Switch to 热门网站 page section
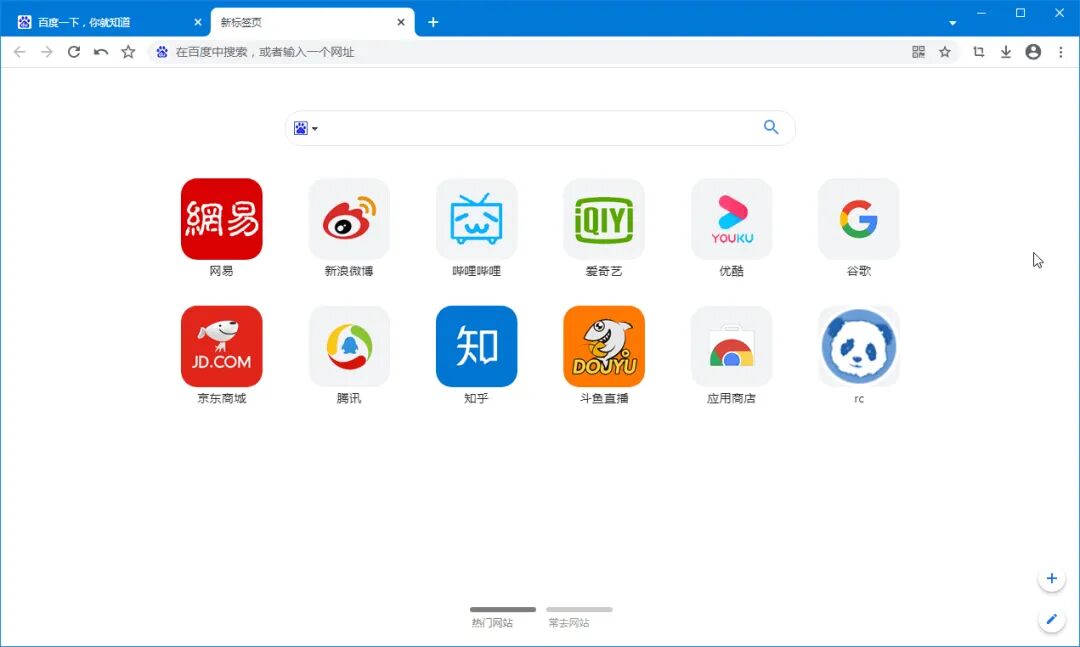 coord(502,617)
